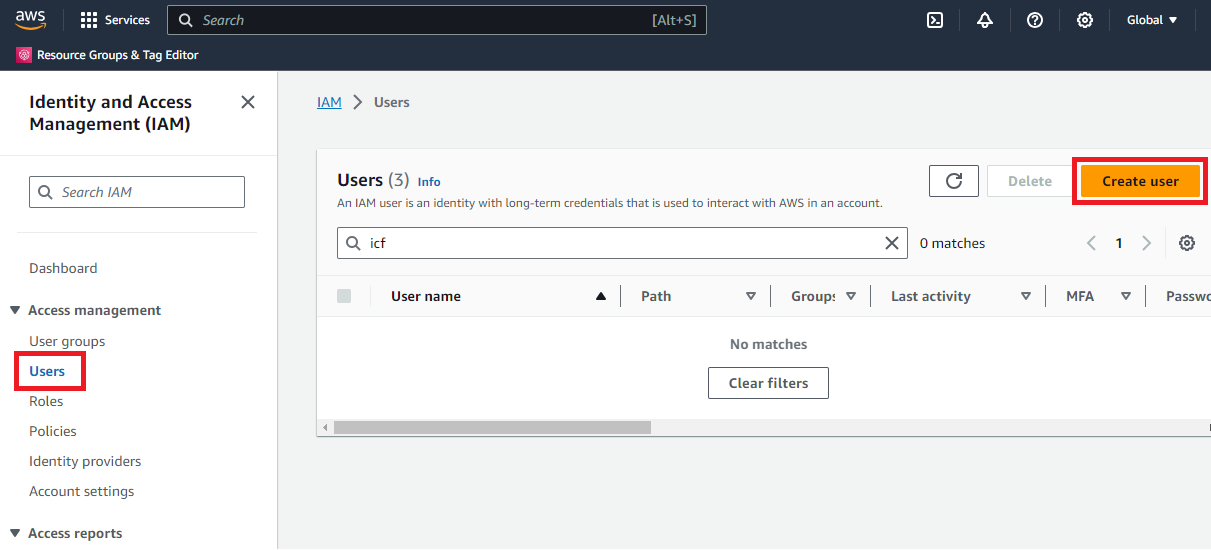Go to next page of users

(1147, 243)
